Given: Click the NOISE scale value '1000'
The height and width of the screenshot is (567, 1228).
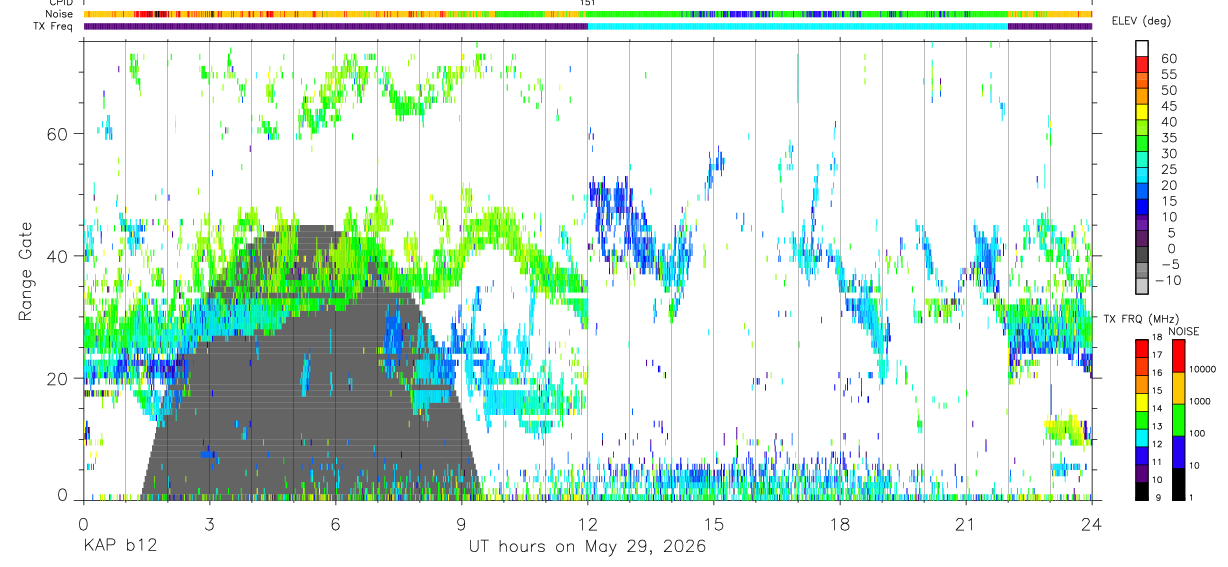Looking at the screenshot, I should [1201, 401].
